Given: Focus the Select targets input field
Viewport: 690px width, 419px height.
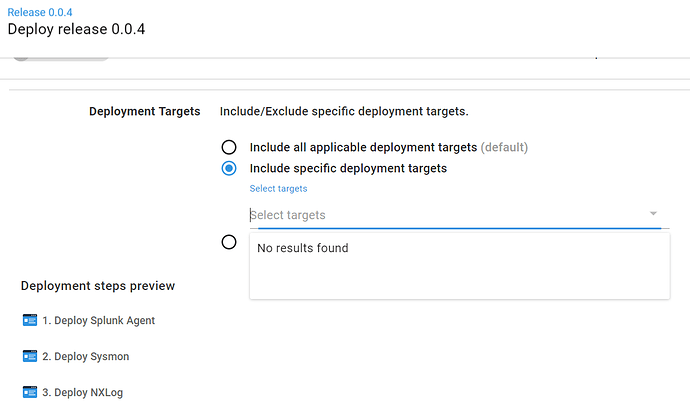Looking at the screenshot, I should pos(459,215).
